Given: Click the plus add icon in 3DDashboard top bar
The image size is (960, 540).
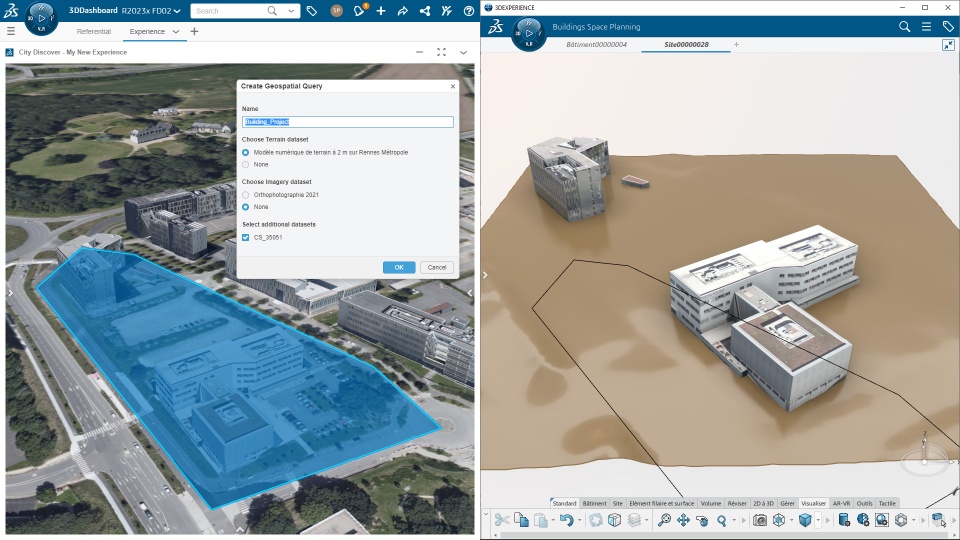Looking at the screenshot, I should click(x=381, y=11).
